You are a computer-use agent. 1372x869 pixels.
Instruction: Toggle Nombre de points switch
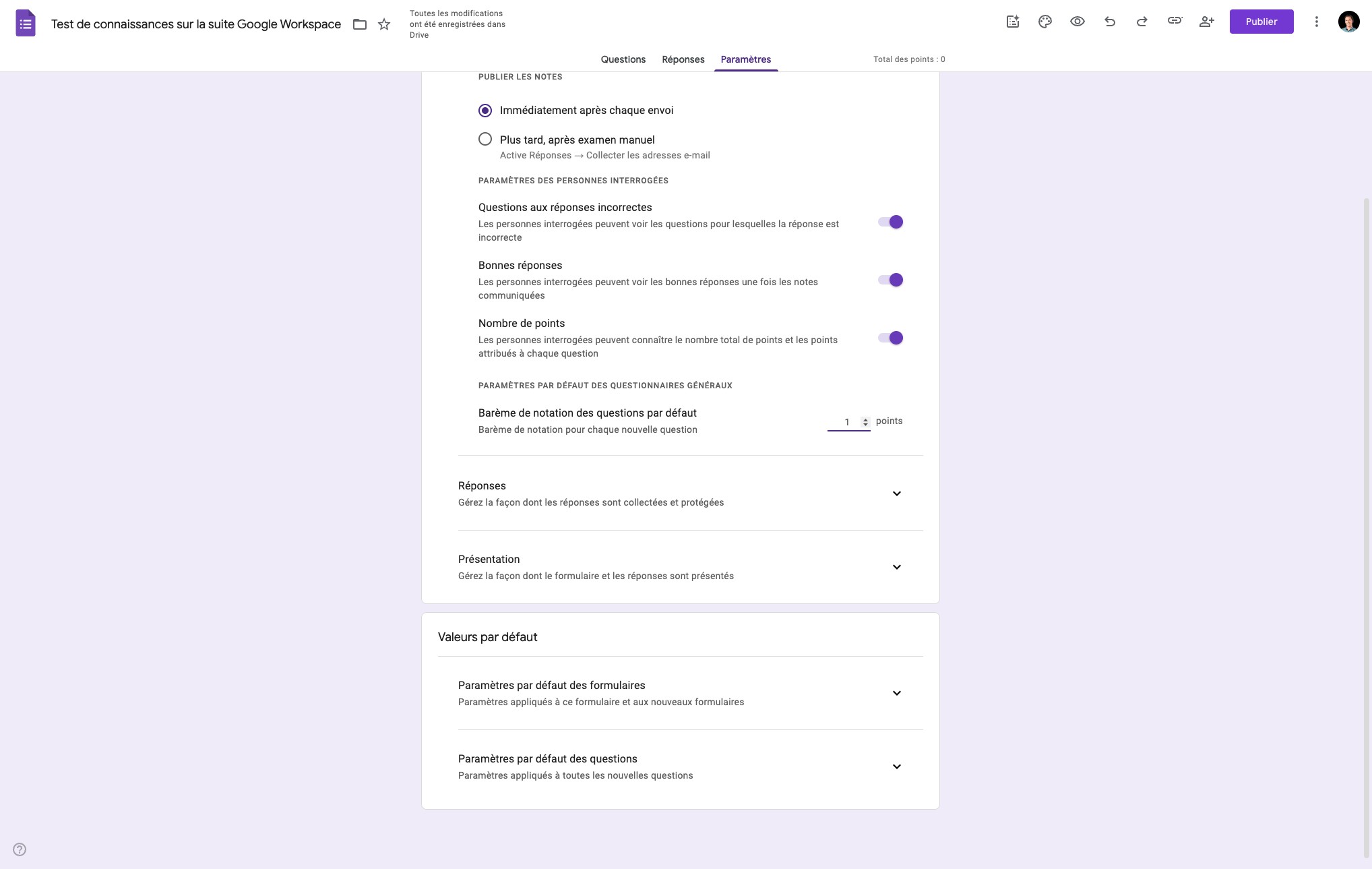(x=890, y=338)
